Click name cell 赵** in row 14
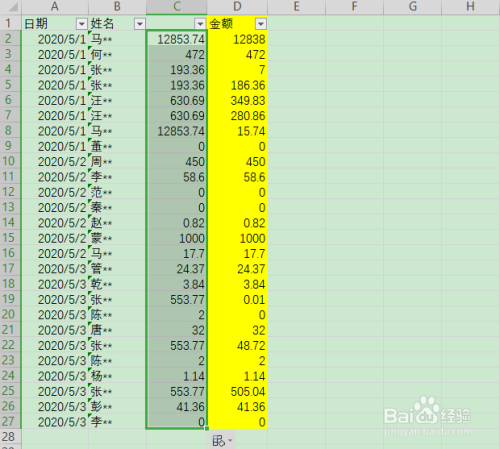 (x=117, y=223)
